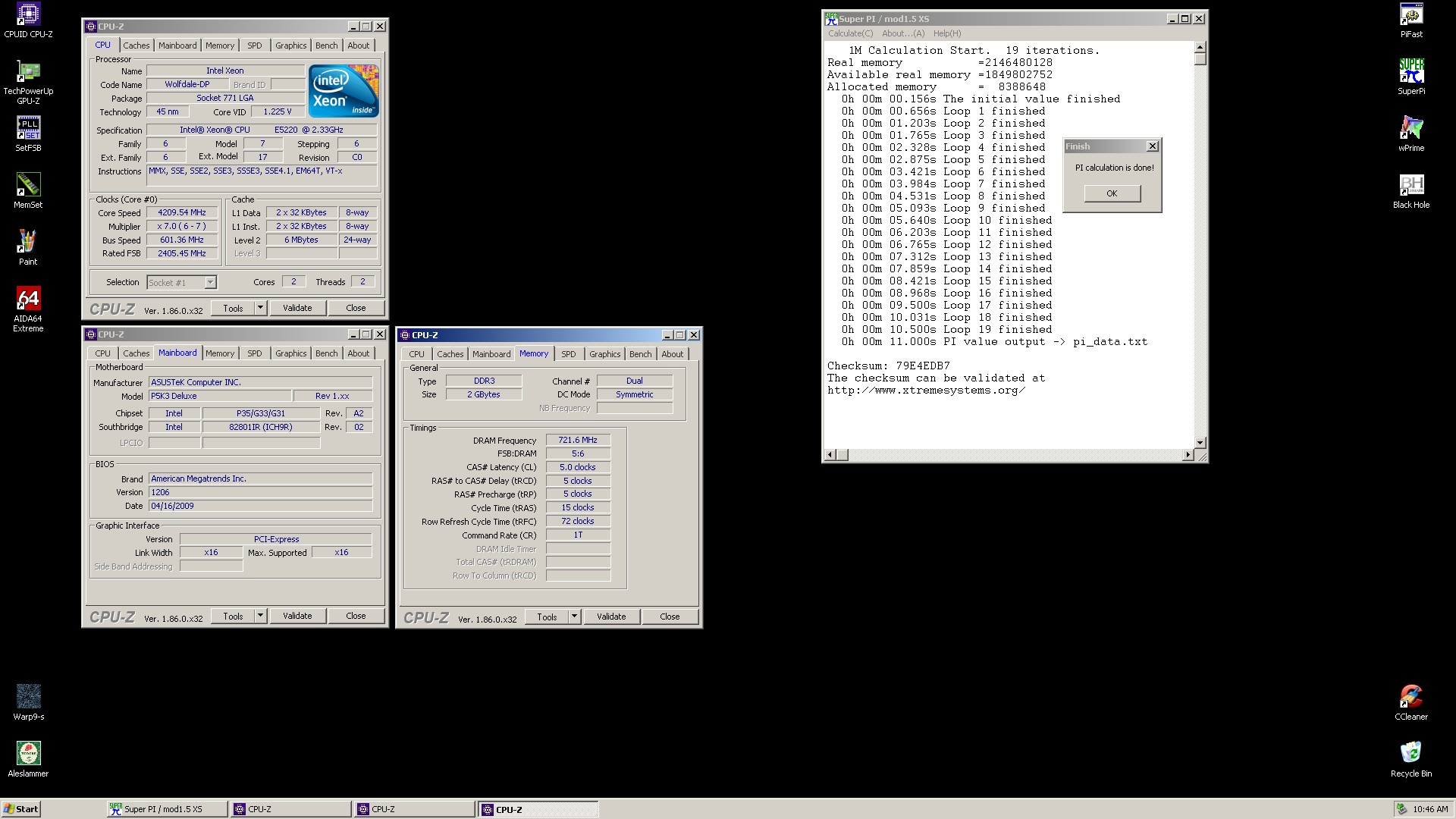Click Super PI vertical scrollbar up arrow
This screenshot has width=1456, height=819.
tap(1200, 48)
